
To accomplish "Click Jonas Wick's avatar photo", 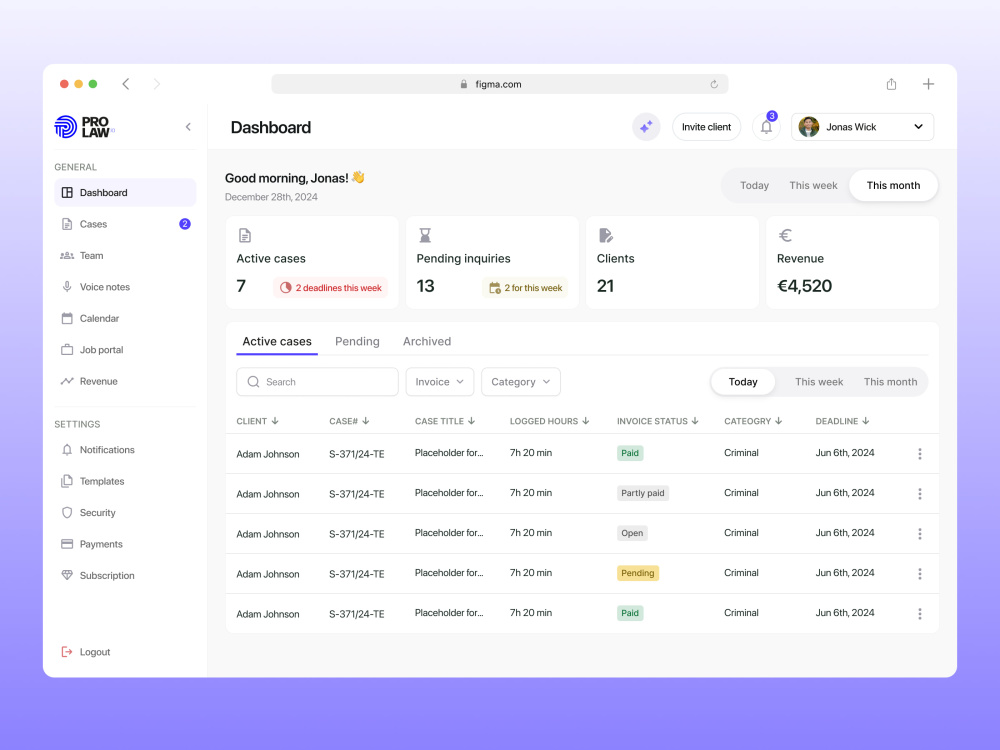I will [809, 127].
